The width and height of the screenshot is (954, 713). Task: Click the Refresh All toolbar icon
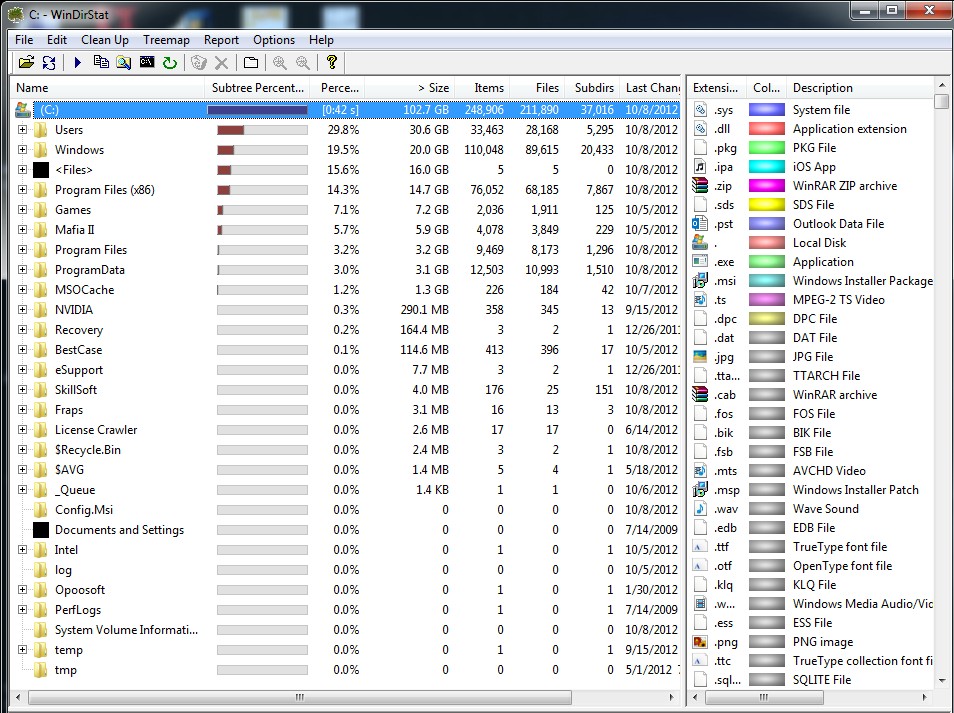pyautogui.click(x=49, y=62)
